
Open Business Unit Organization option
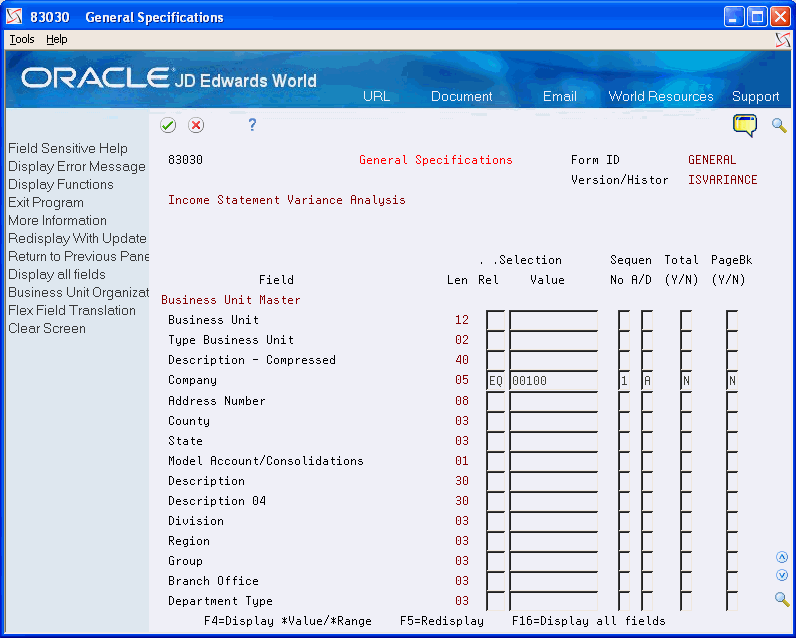coord(78,292)
